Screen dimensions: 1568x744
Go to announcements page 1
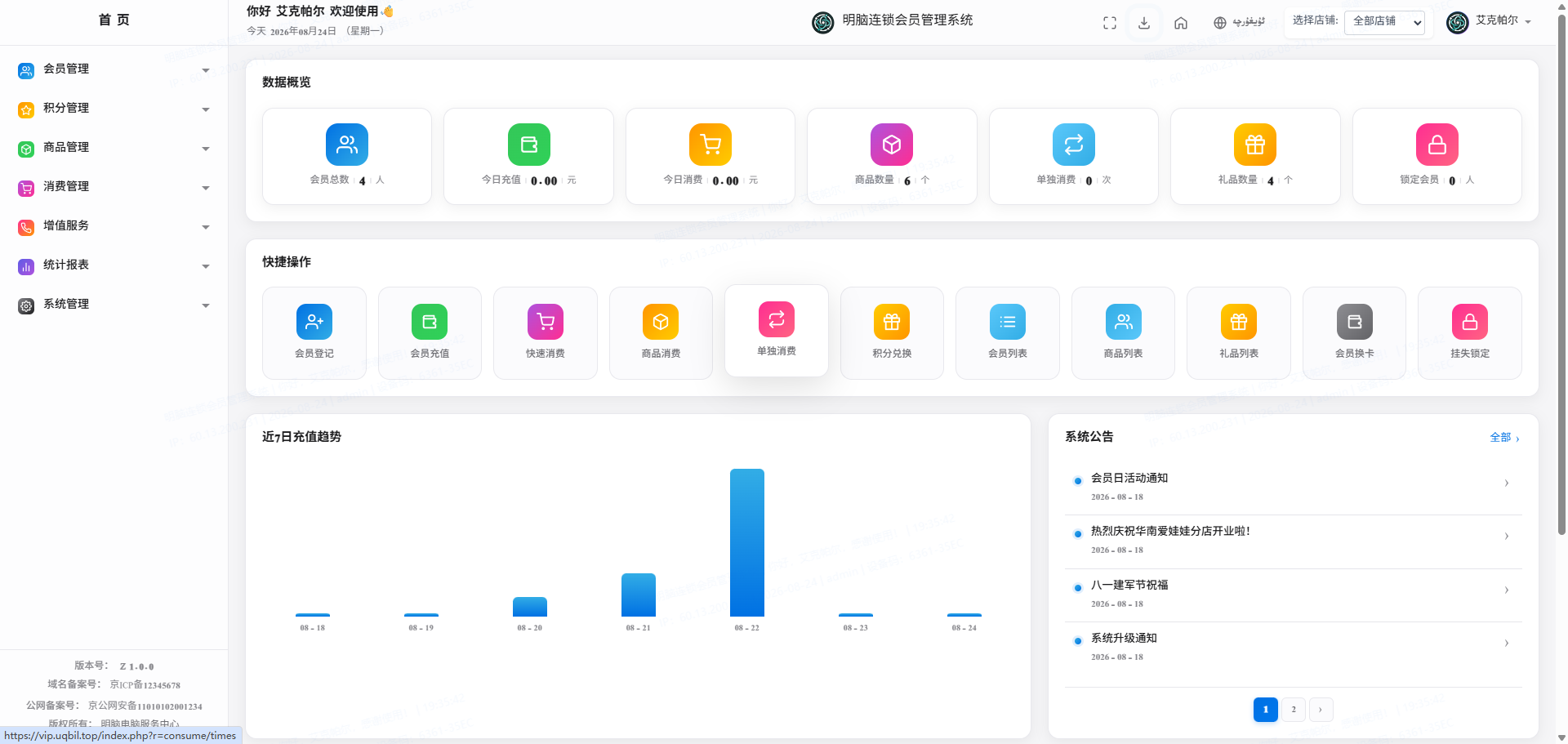[1265, 710]
